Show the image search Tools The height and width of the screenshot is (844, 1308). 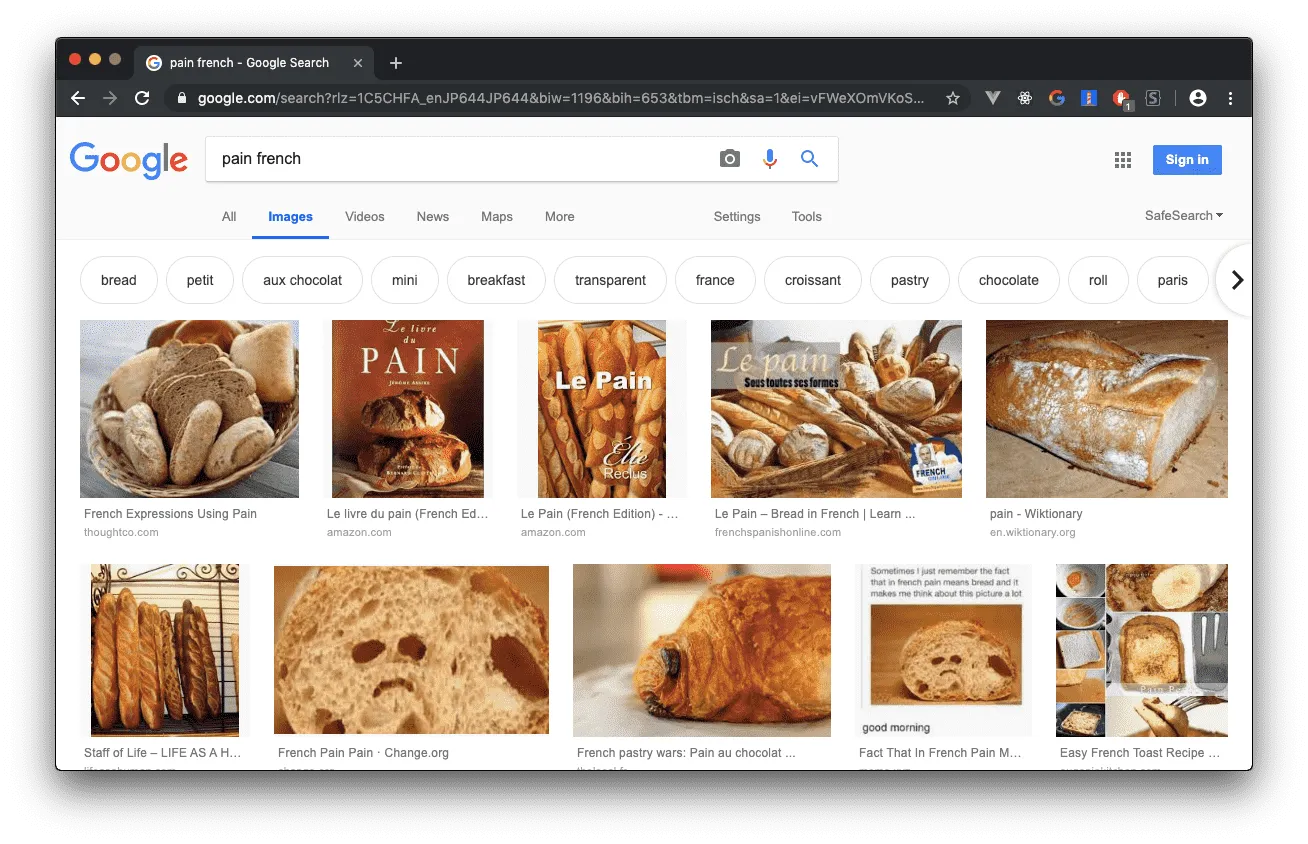[807, 217]
